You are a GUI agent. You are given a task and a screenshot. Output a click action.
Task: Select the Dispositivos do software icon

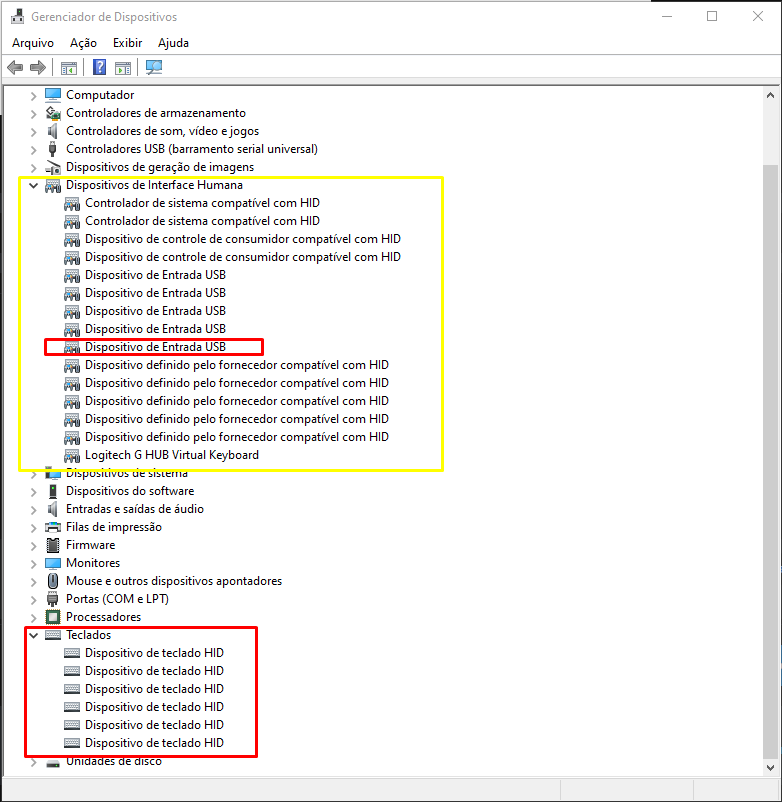[x=53, y=491]
